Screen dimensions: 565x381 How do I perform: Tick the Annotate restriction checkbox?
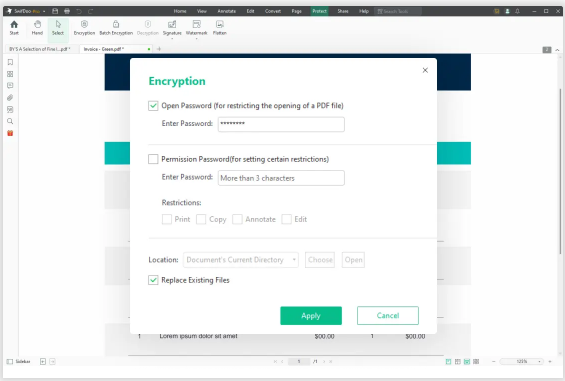point(237,219)
